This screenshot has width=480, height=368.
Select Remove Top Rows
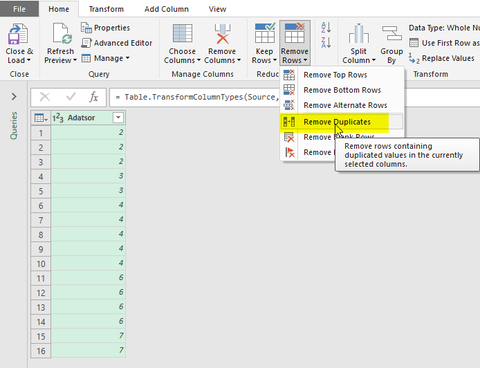point(342,75)
